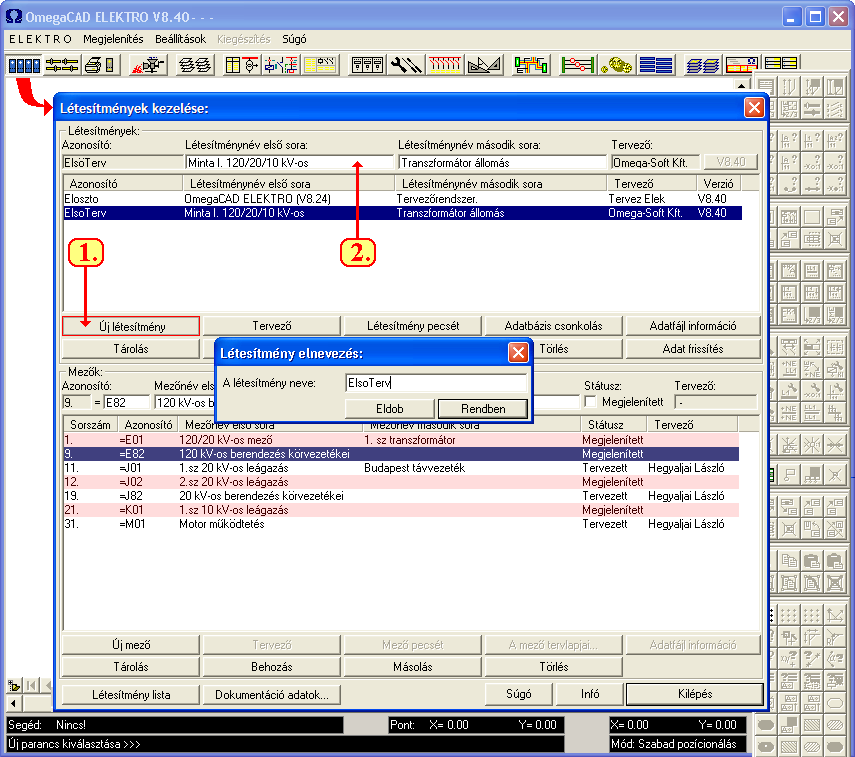This screenshot has width=855, height=757.
Task: Click the A létesítmény neve input field
Action: (436, 383)
